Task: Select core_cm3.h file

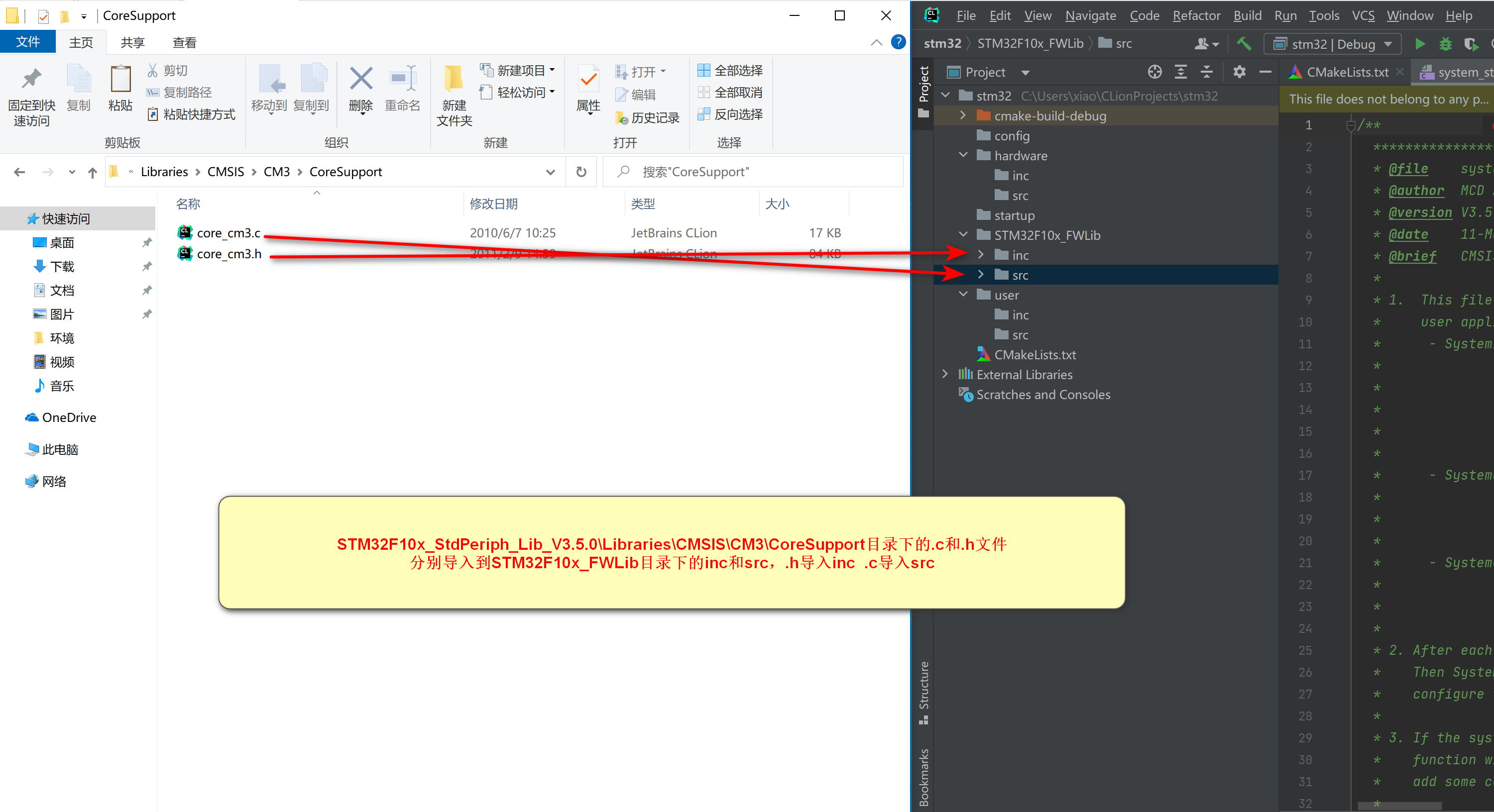Action: coord(229,253)
